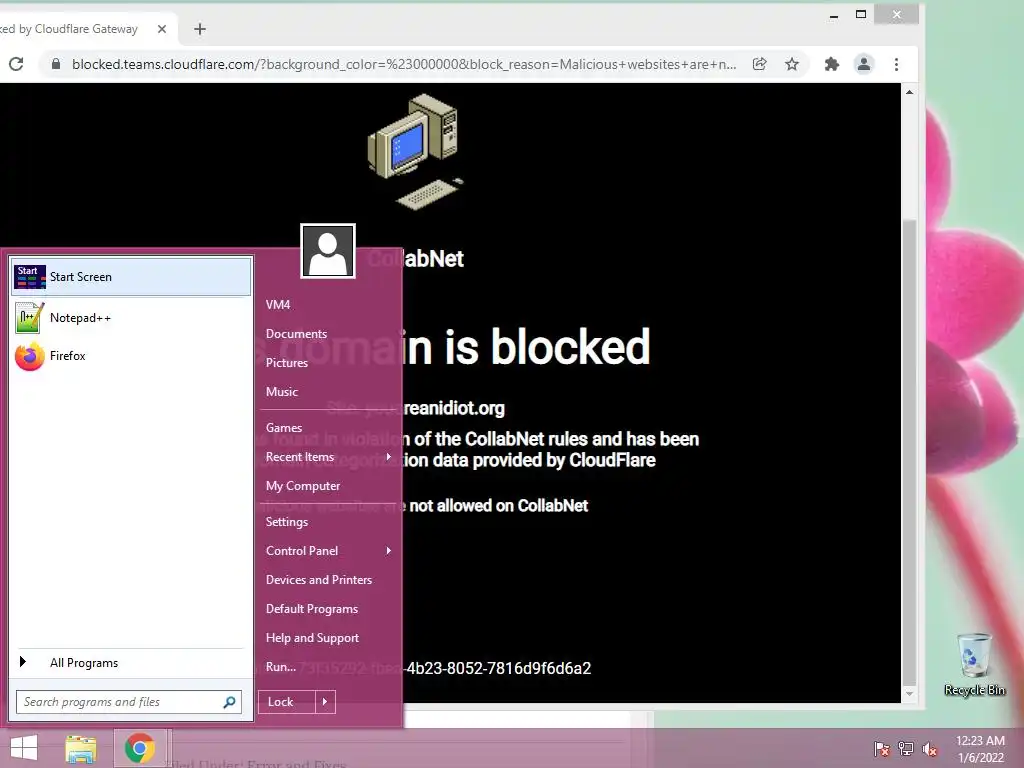
Task: Open File Explorer from the taskbar
Action: (x=81, y=748)
